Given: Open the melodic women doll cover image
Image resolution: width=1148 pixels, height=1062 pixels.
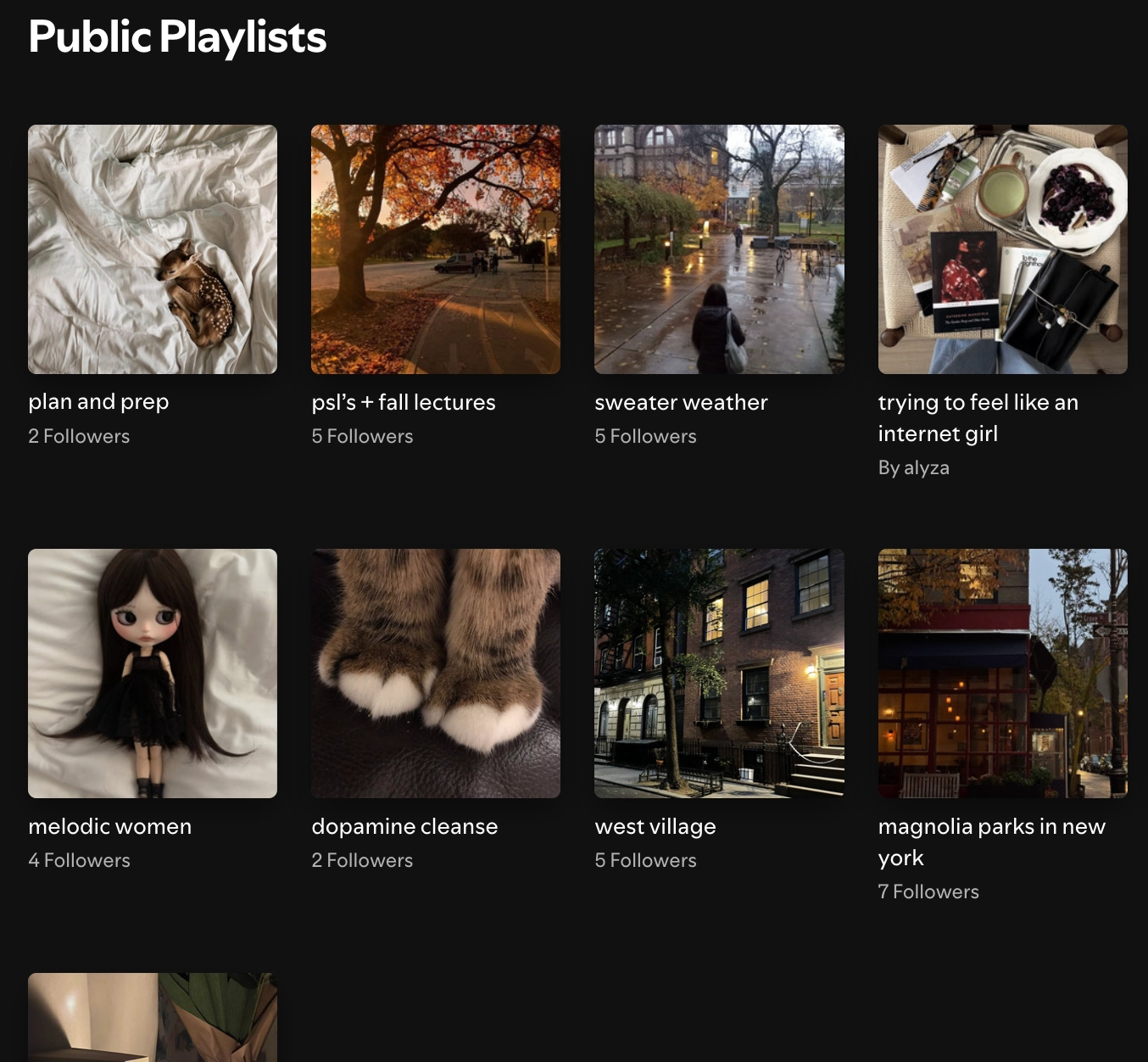Looking at the screenshot, I should (x=153, y=674).
